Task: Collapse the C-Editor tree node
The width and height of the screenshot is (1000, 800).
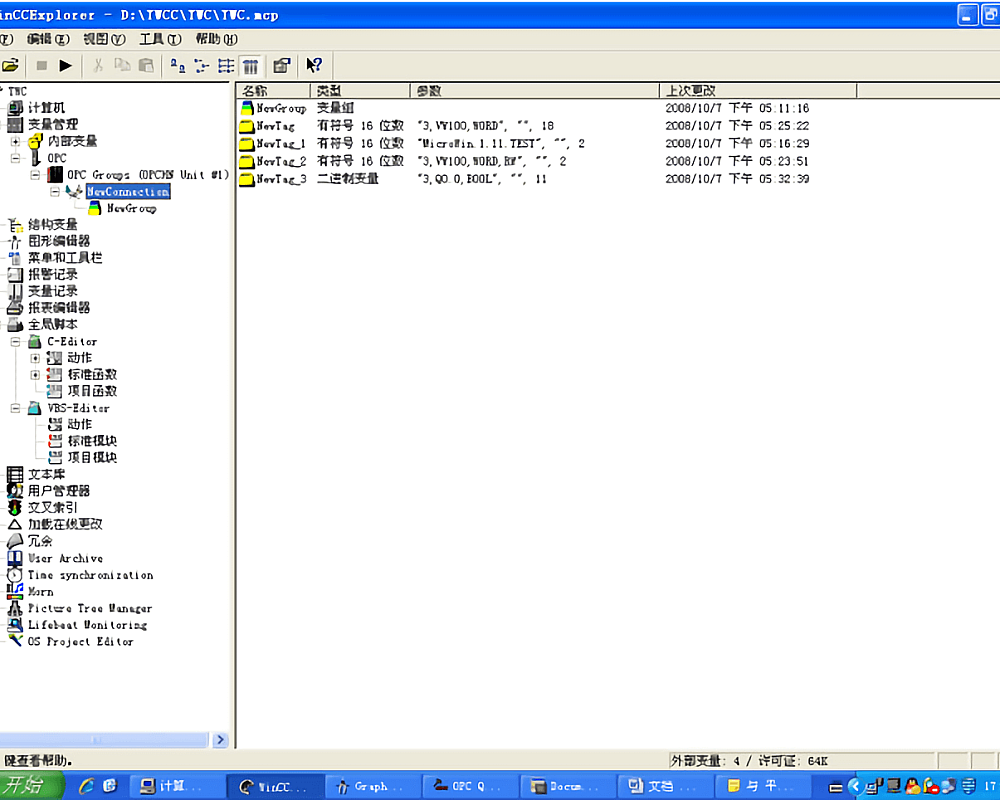Action: pos(16,342)
